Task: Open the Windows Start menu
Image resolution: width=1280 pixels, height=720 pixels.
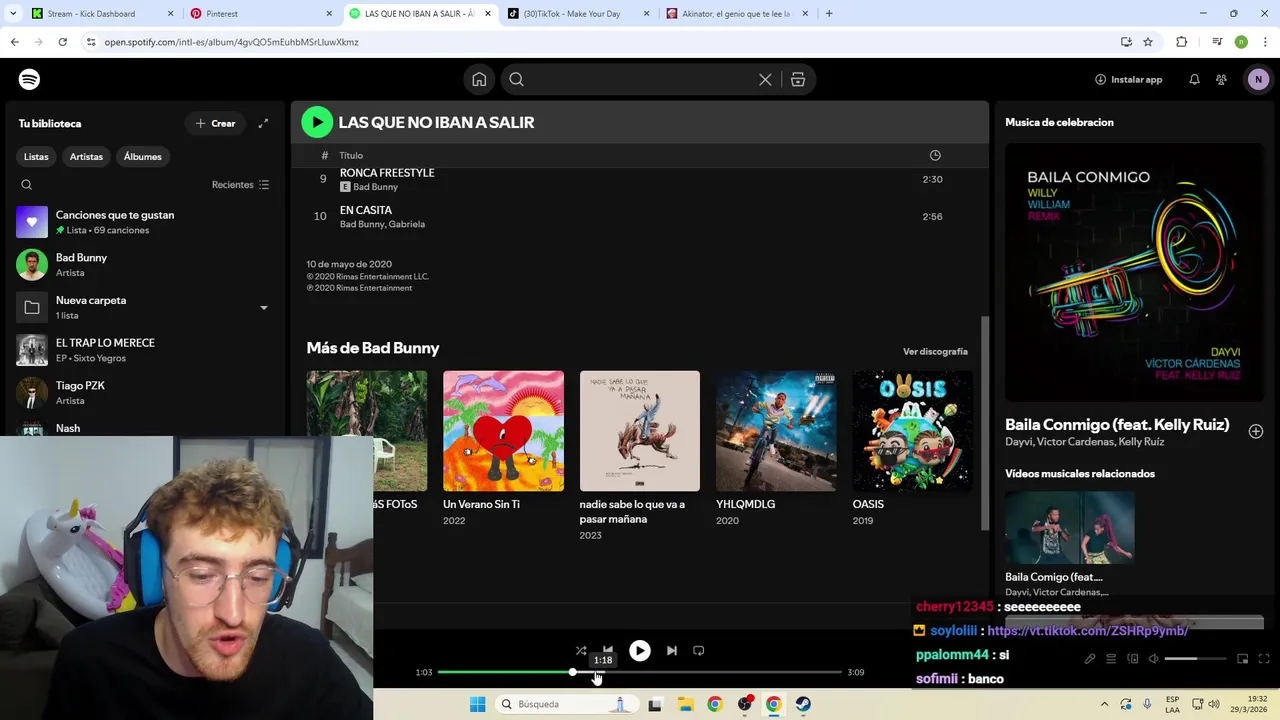Action: point(477,704)
